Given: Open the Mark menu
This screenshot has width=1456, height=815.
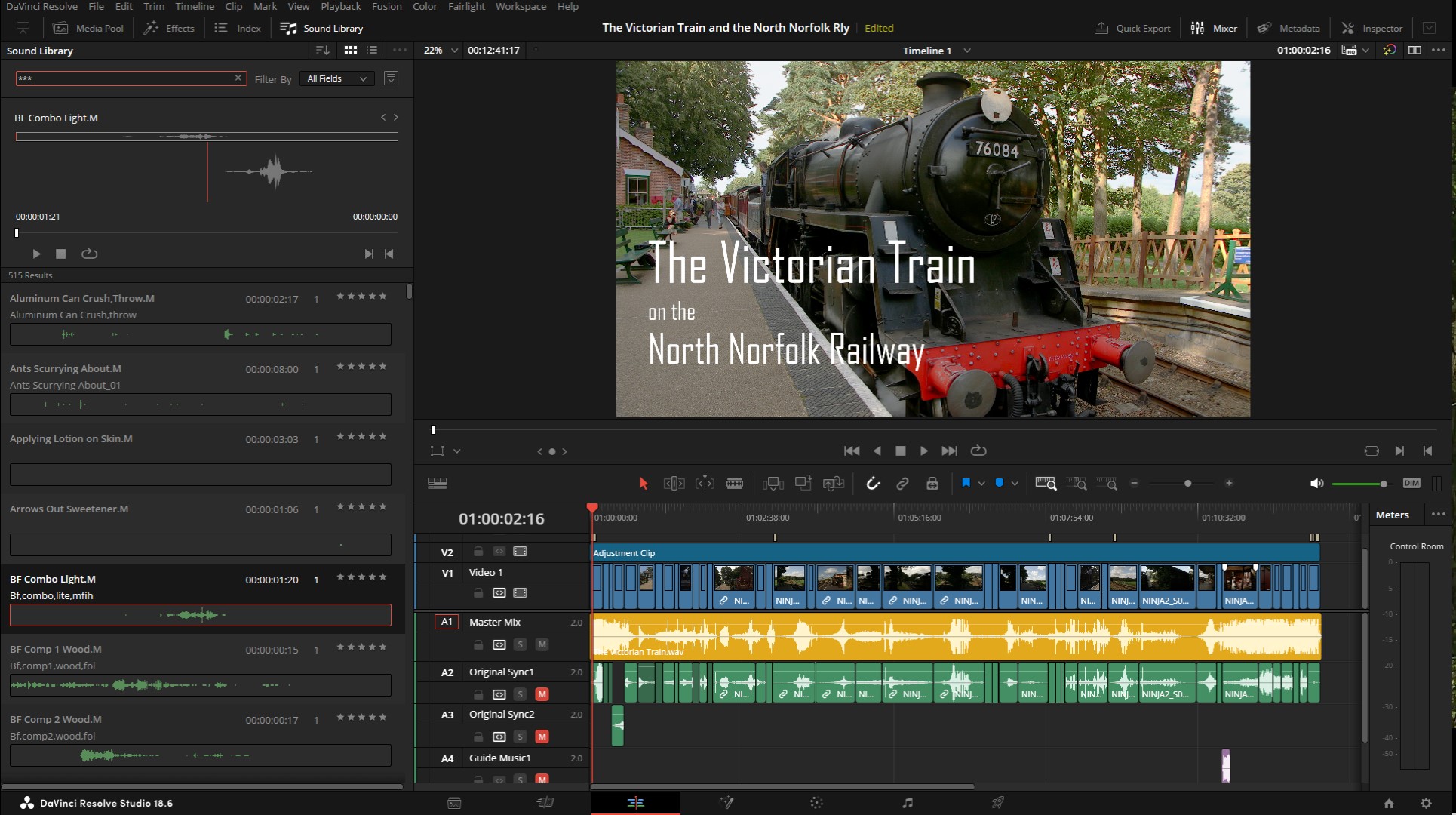Looking at the screenshot, I should coord(265,6).
